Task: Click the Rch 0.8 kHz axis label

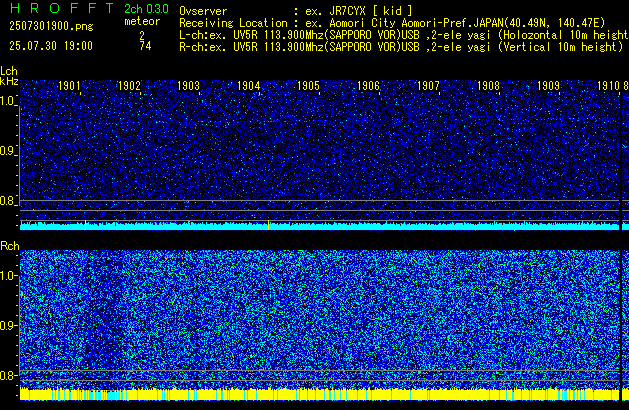Action: pos(9,375)
